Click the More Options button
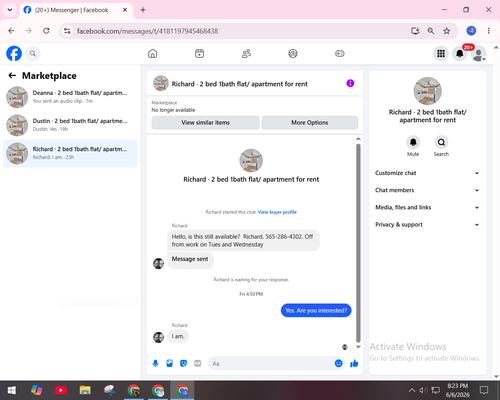500x400 pixels. tap(310, 123)
